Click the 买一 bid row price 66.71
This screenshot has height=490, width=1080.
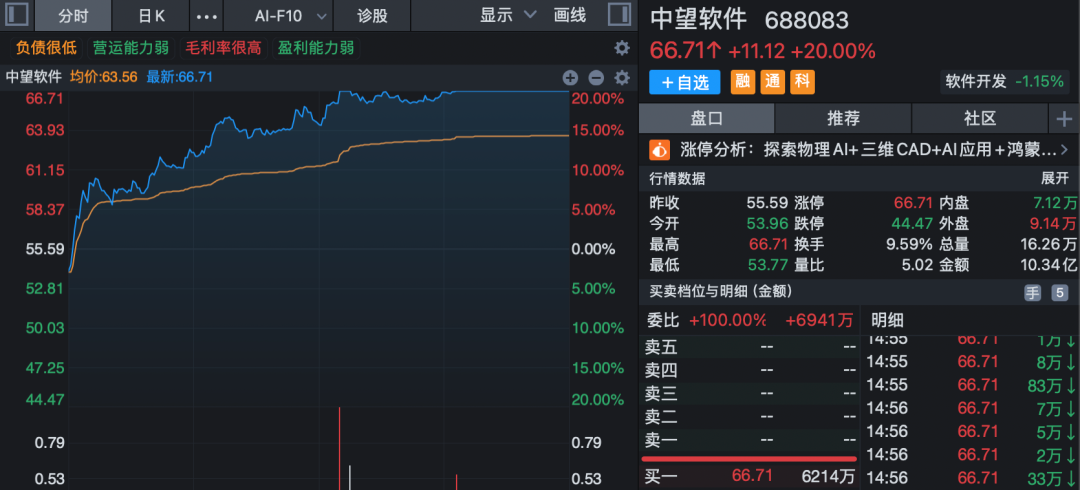click(x=752, y=476)
